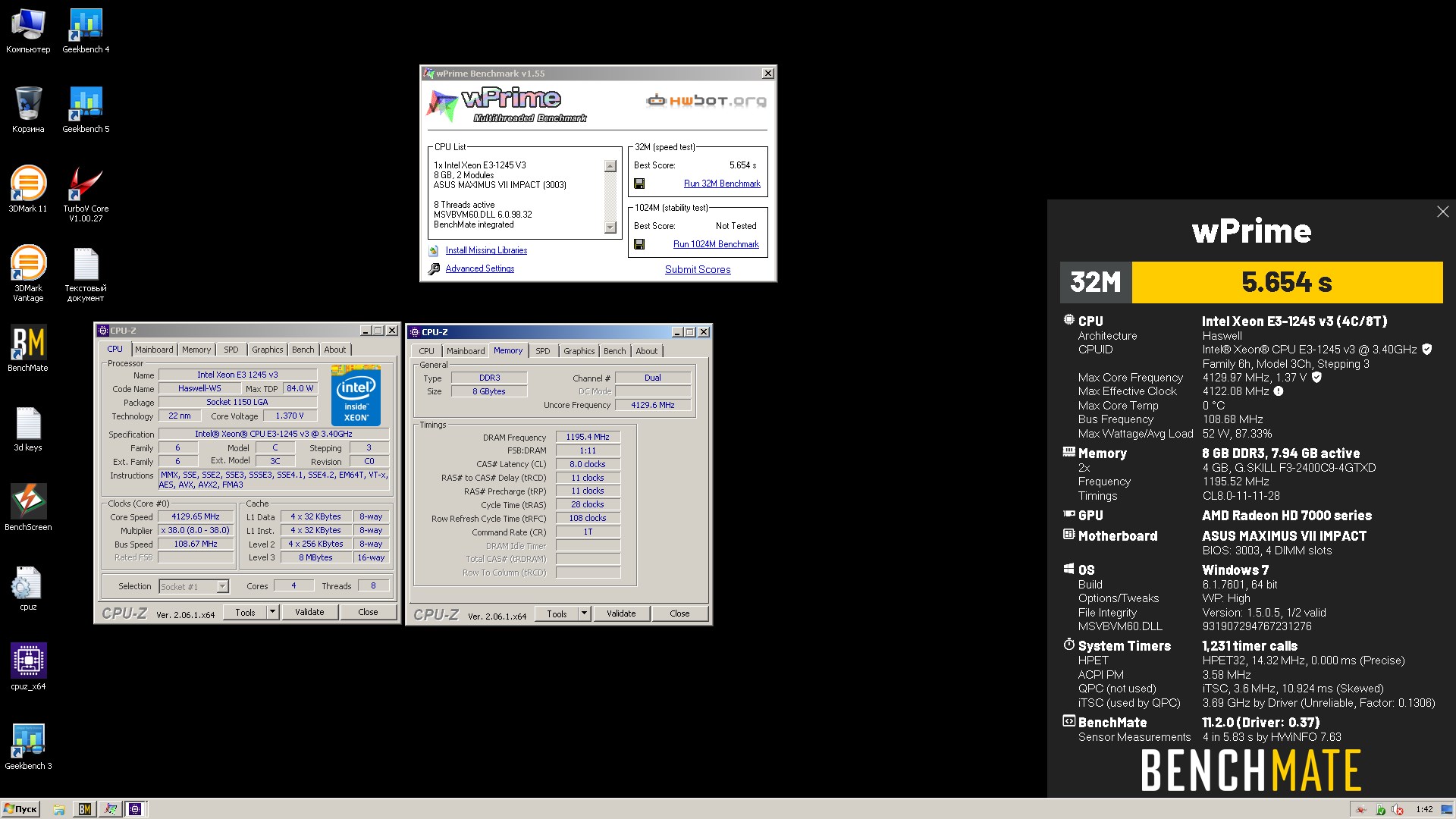Open the Geekbench 5 desktop shortcut
The width and height of the screenshot is (1456, 819).
coord(86,111)
